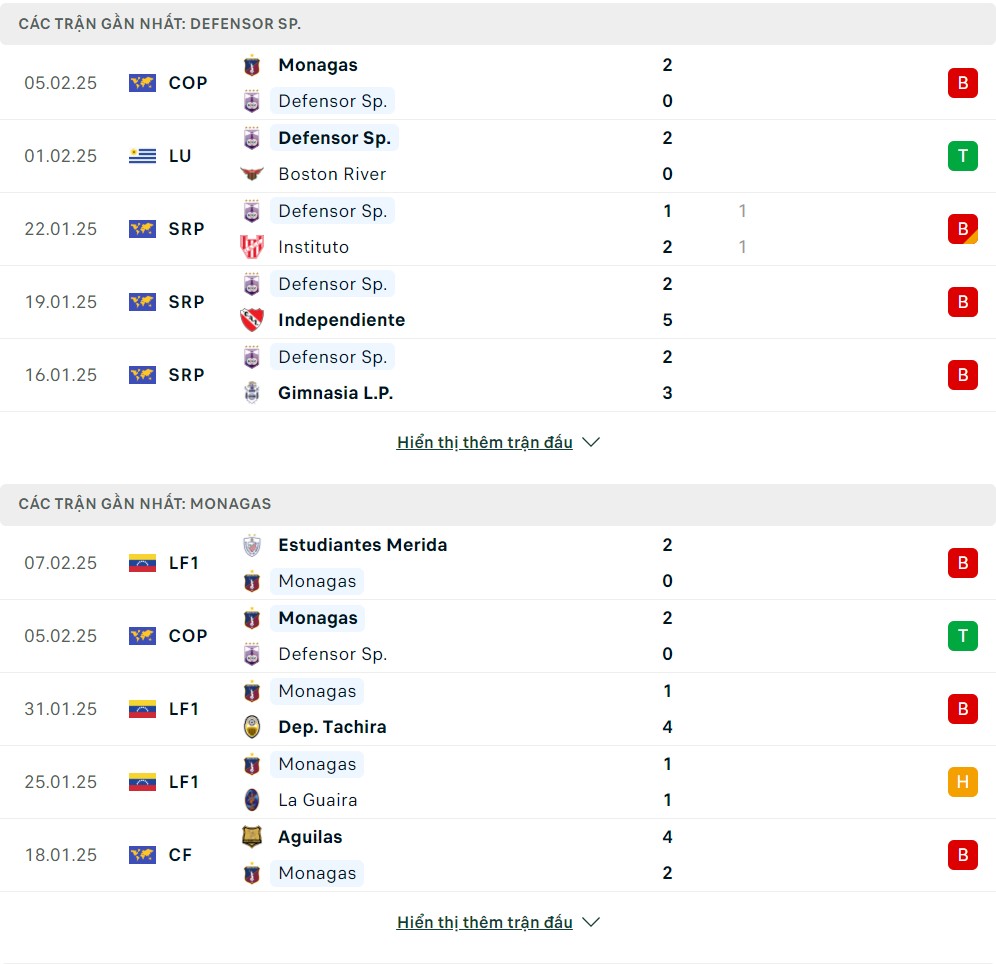Click the Gimnasia L.P. team crest
The image size is (996, 964).
pos(252,392)
